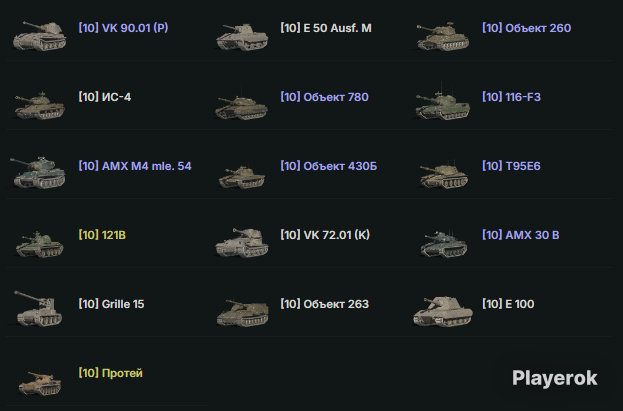
Task: Select the E 50 Ausf. M tank image
Action: pos(242,37)
